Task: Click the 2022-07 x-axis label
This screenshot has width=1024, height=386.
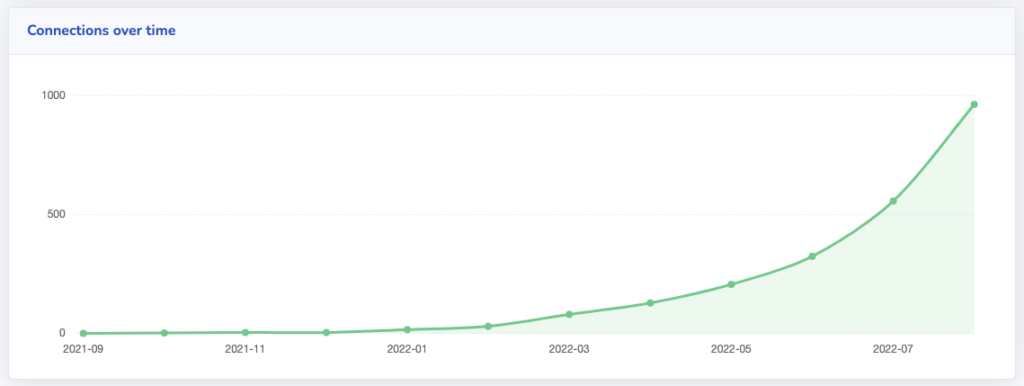Action: (893, 349)
